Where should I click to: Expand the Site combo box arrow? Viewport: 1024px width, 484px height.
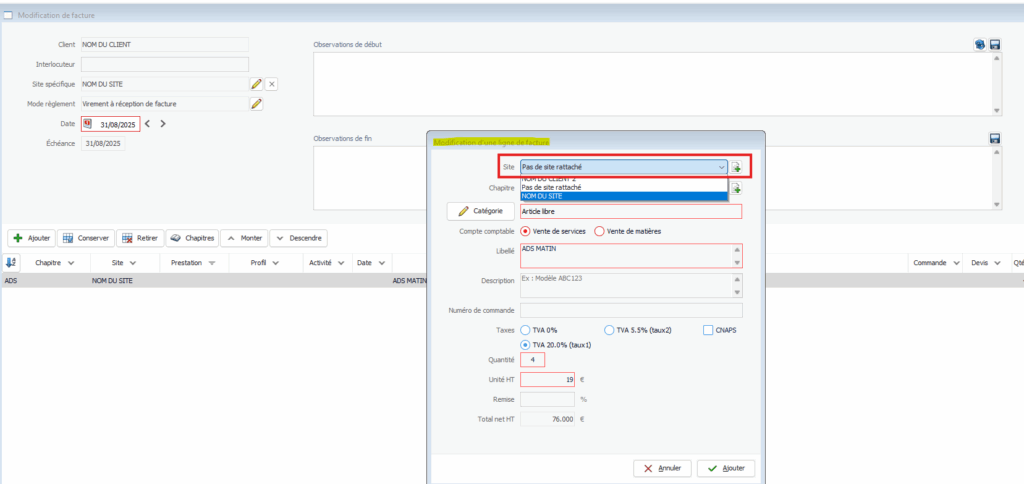coord(721,168)
